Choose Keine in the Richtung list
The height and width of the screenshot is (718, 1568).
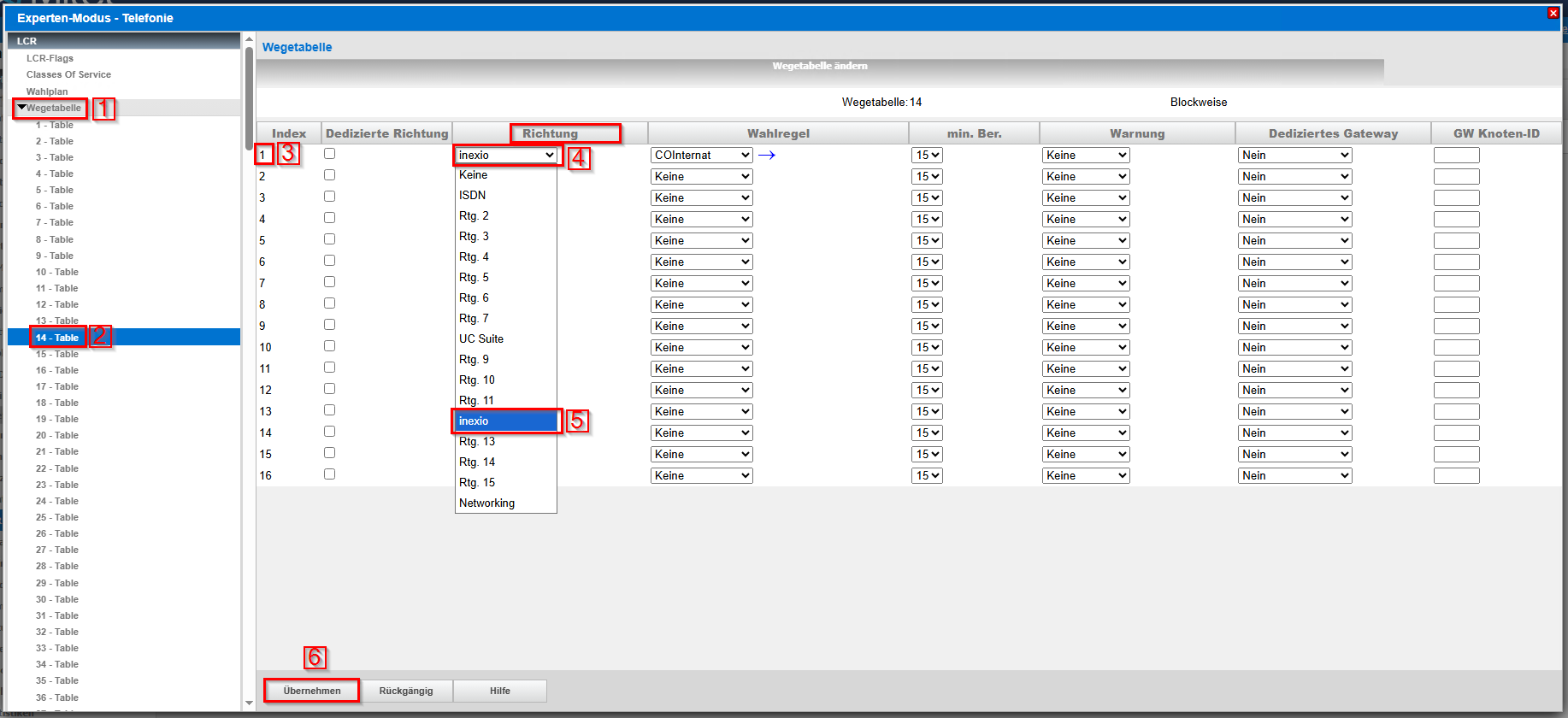click(506, 175)
